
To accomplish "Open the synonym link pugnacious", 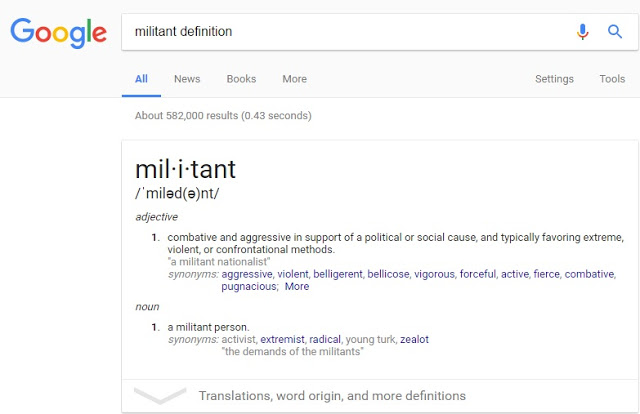I will 249,287.
